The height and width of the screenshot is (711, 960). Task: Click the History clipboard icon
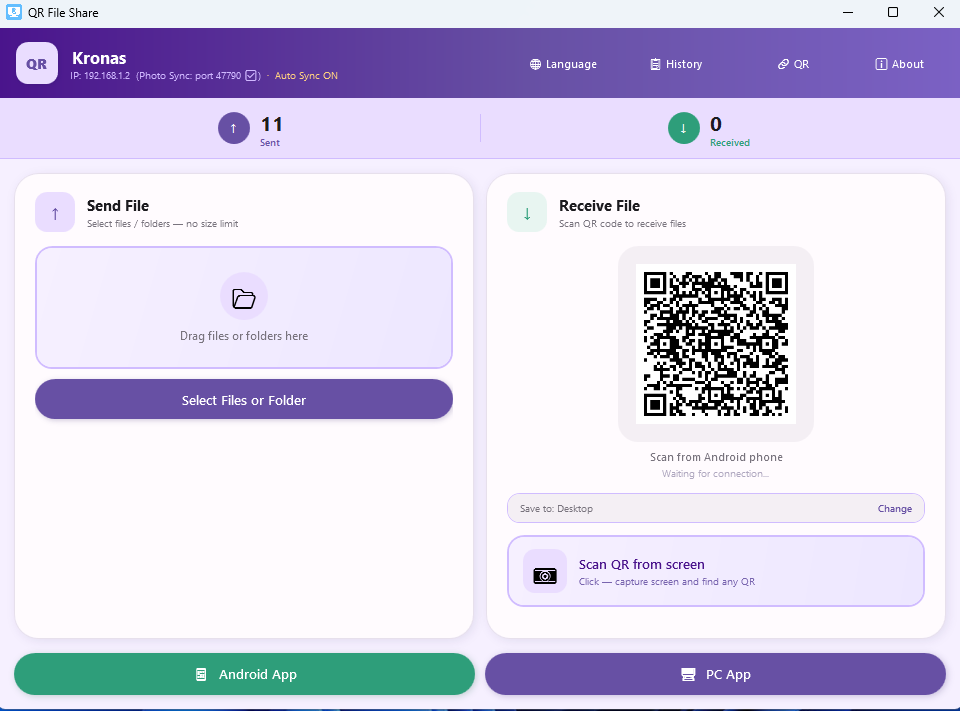(x=655, y=64)
